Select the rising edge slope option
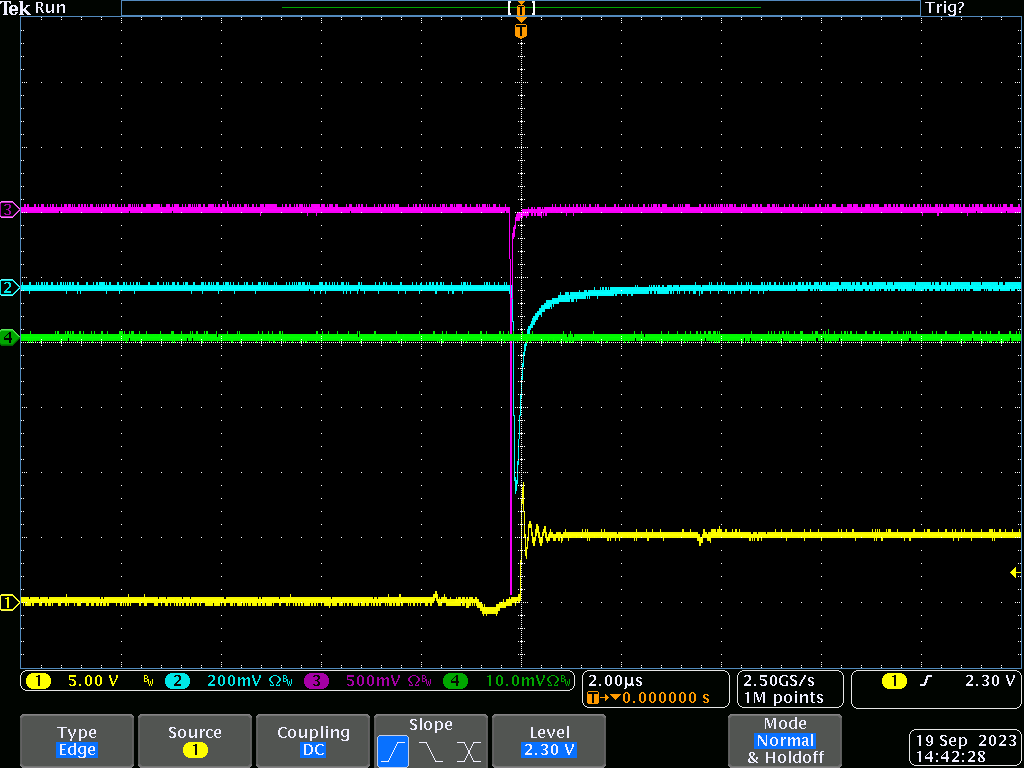 392,751
